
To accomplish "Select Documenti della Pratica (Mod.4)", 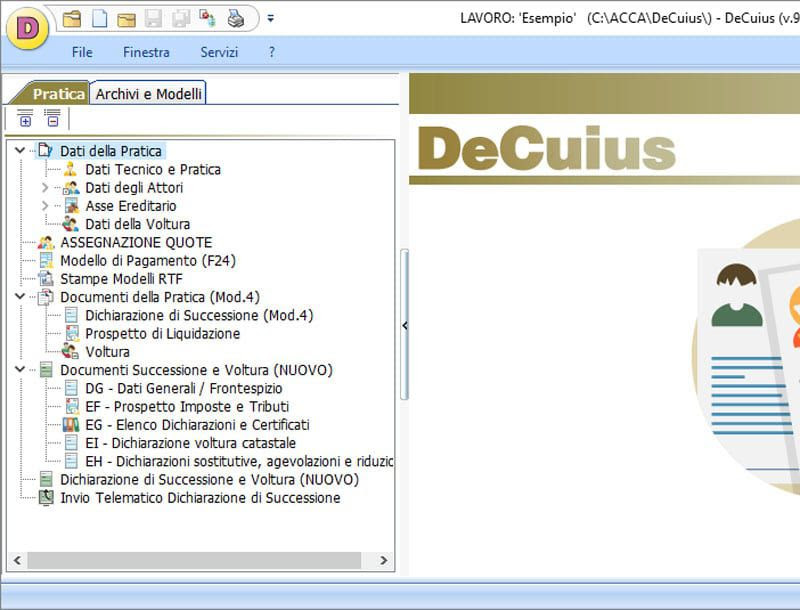I will tap(160, 297).
